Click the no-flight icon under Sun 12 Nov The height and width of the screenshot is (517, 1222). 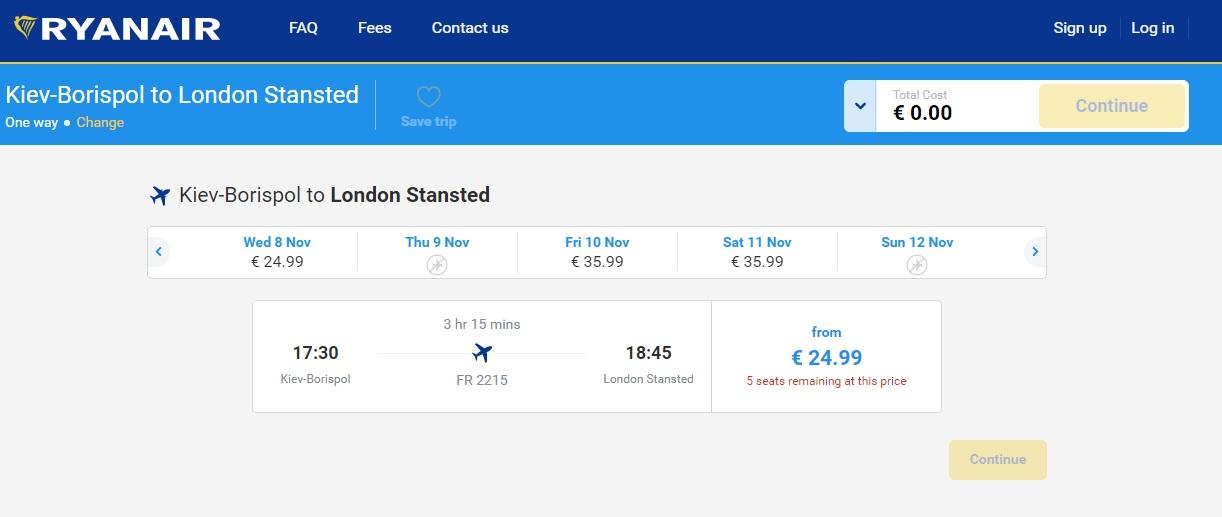[917, 265]
